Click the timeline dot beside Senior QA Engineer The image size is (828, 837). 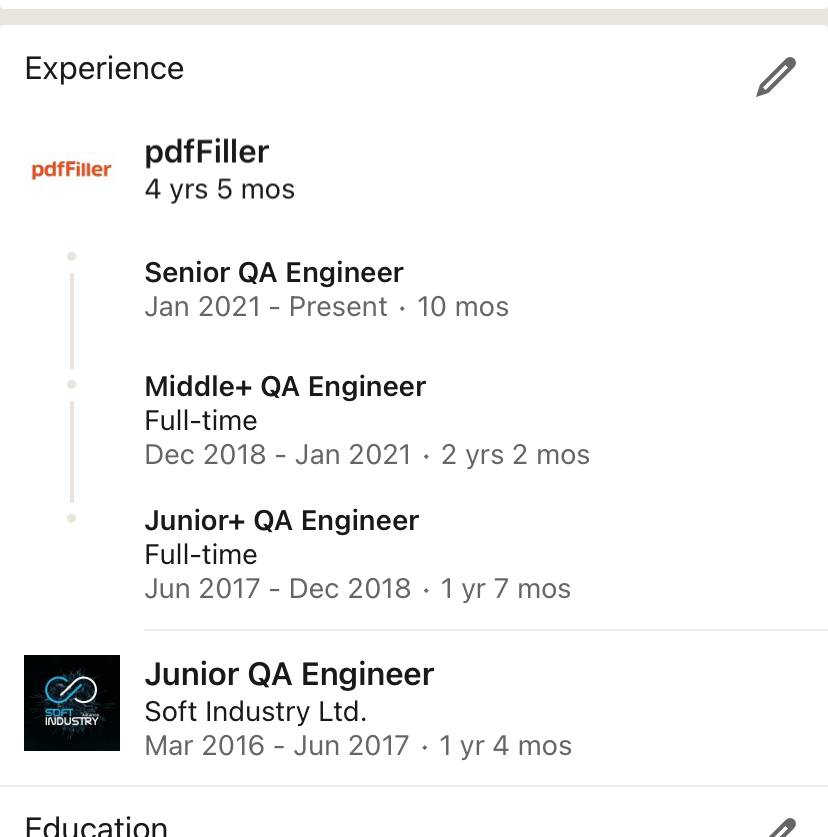pyautogui.click(x=72, y=256)
